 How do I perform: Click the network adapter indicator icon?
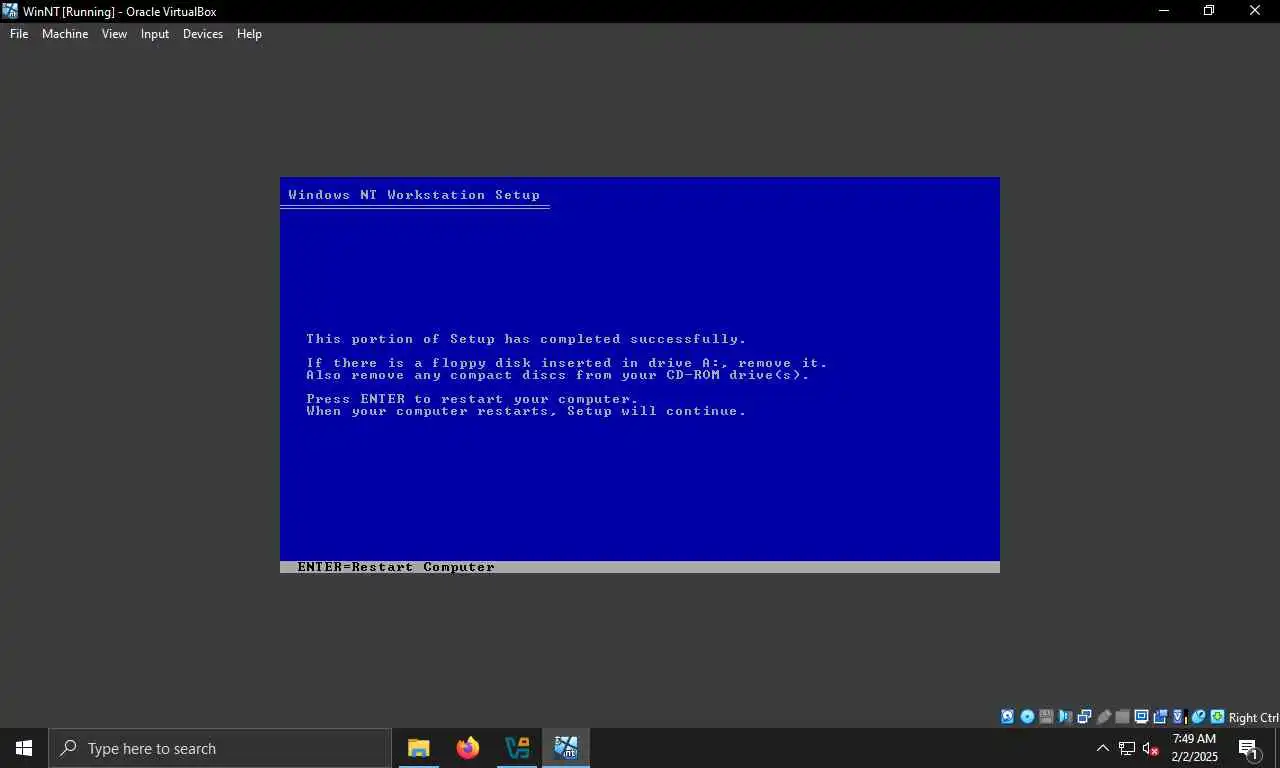(1084, 717)
